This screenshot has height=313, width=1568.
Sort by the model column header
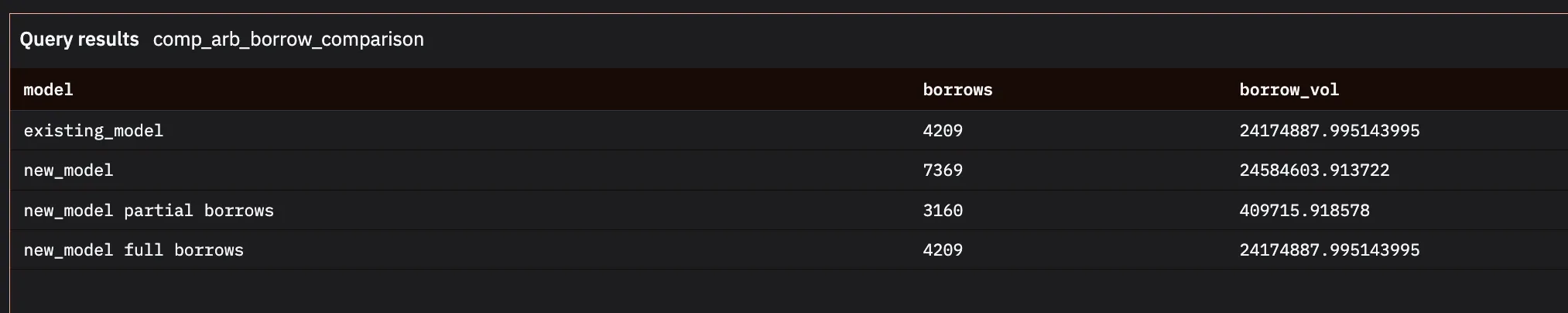pyautogui.click(x=48, y=90)
